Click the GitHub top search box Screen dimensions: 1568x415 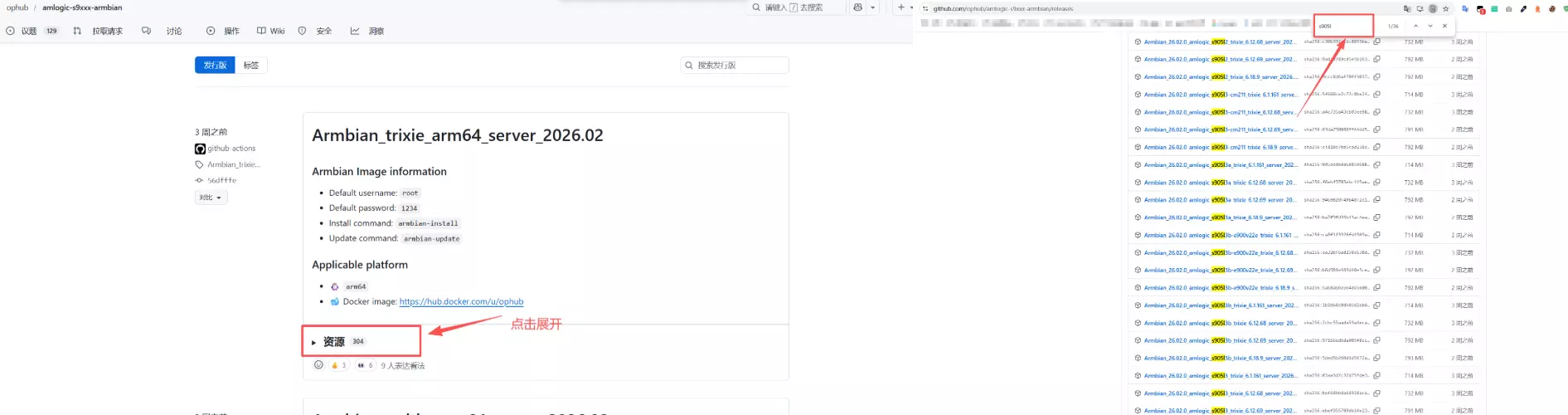pos(796,7)
